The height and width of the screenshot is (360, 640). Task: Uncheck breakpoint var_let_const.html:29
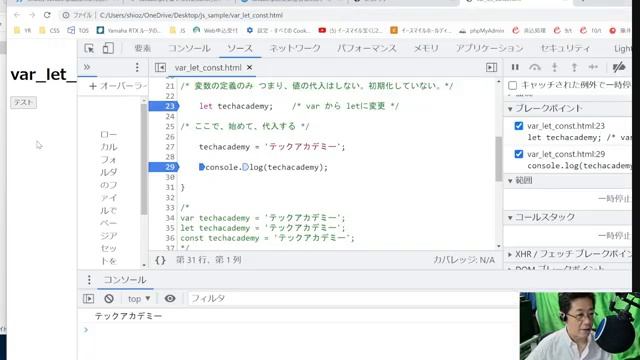519,154
